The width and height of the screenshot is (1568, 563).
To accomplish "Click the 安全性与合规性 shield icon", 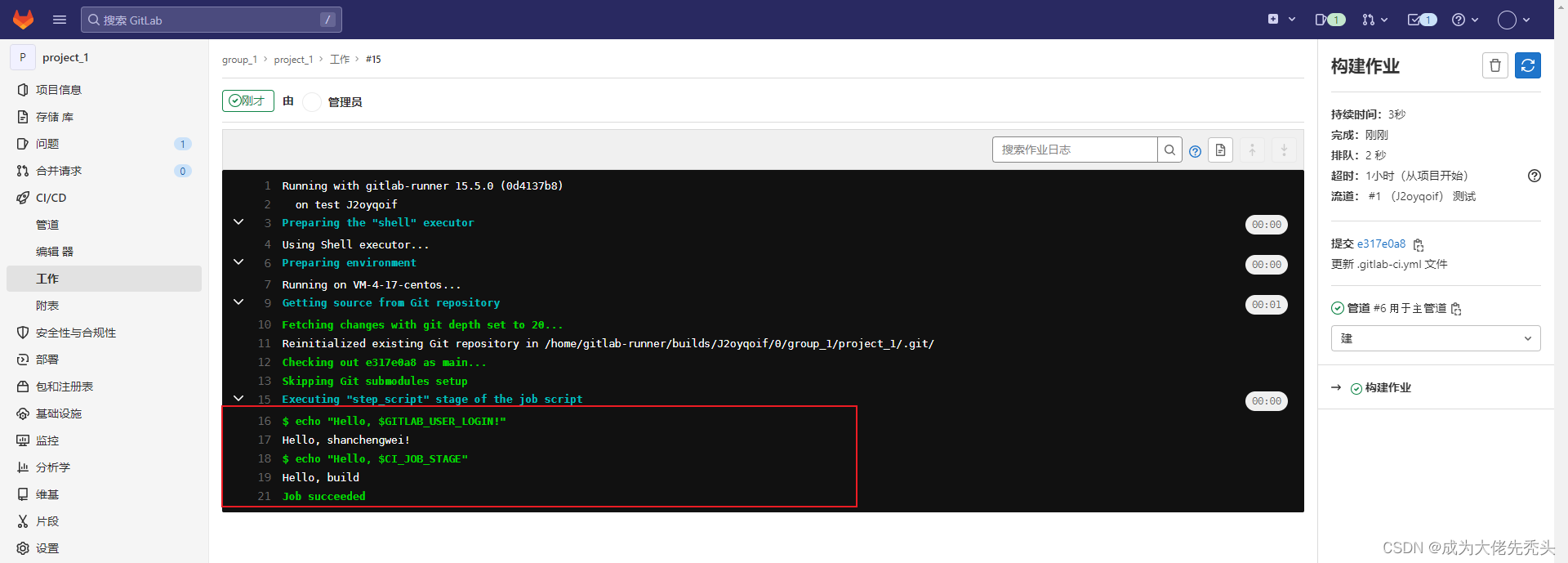I will (x=23, y=333).
